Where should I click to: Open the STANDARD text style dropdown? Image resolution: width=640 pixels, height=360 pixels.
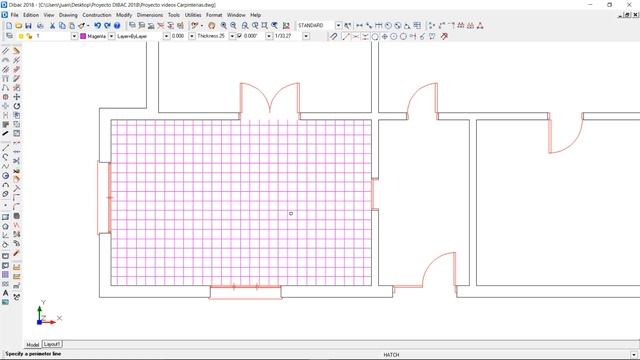pyautogui.click(x=338, y=25)
